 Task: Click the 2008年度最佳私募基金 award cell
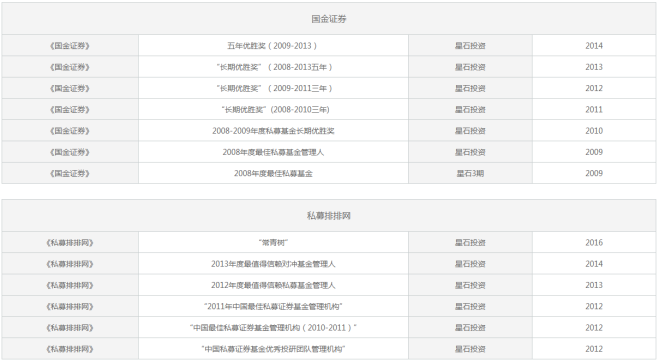(273, 173)
